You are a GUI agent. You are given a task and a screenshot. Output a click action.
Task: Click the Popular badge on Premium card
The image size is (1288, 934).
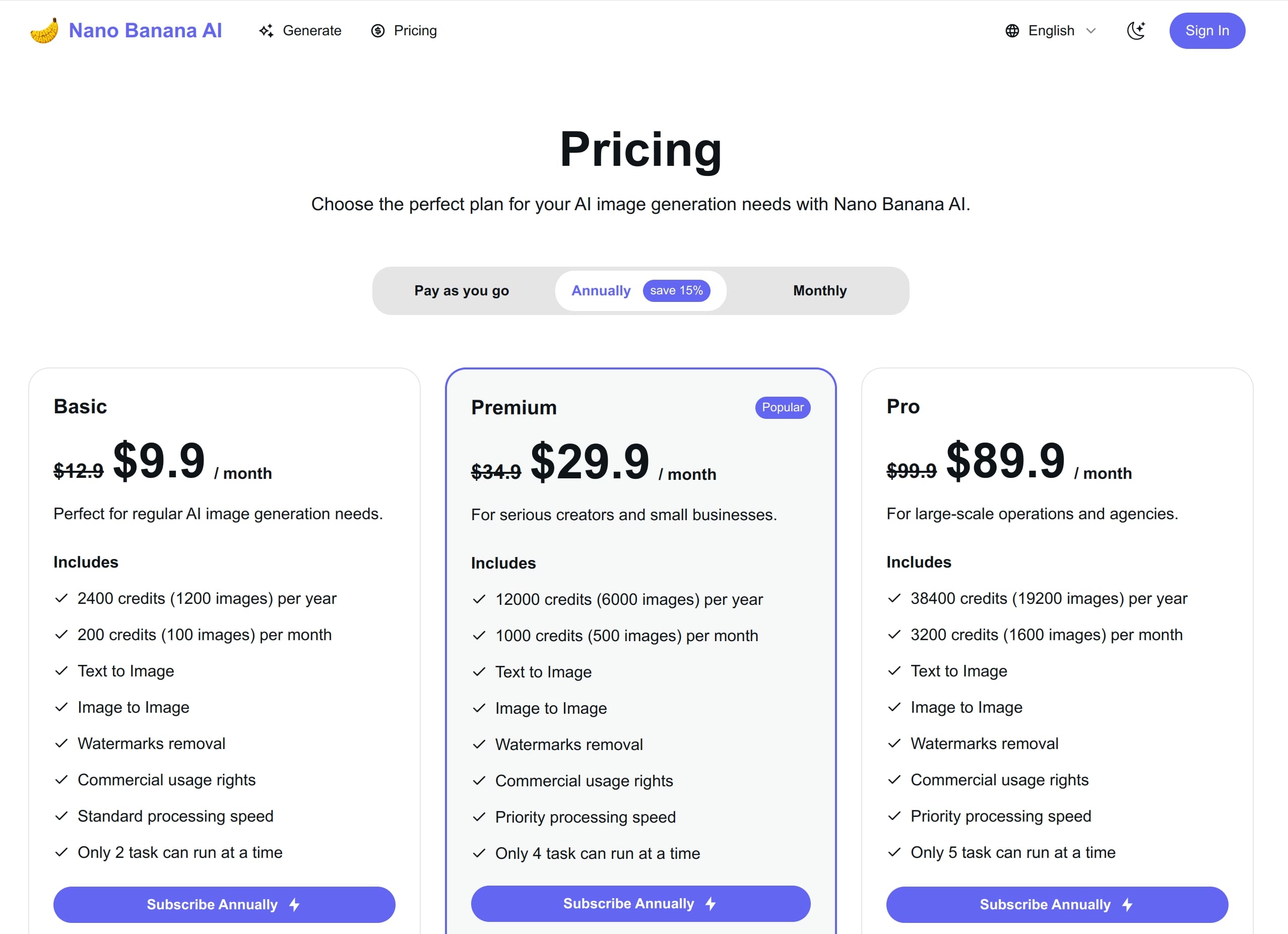782,407
